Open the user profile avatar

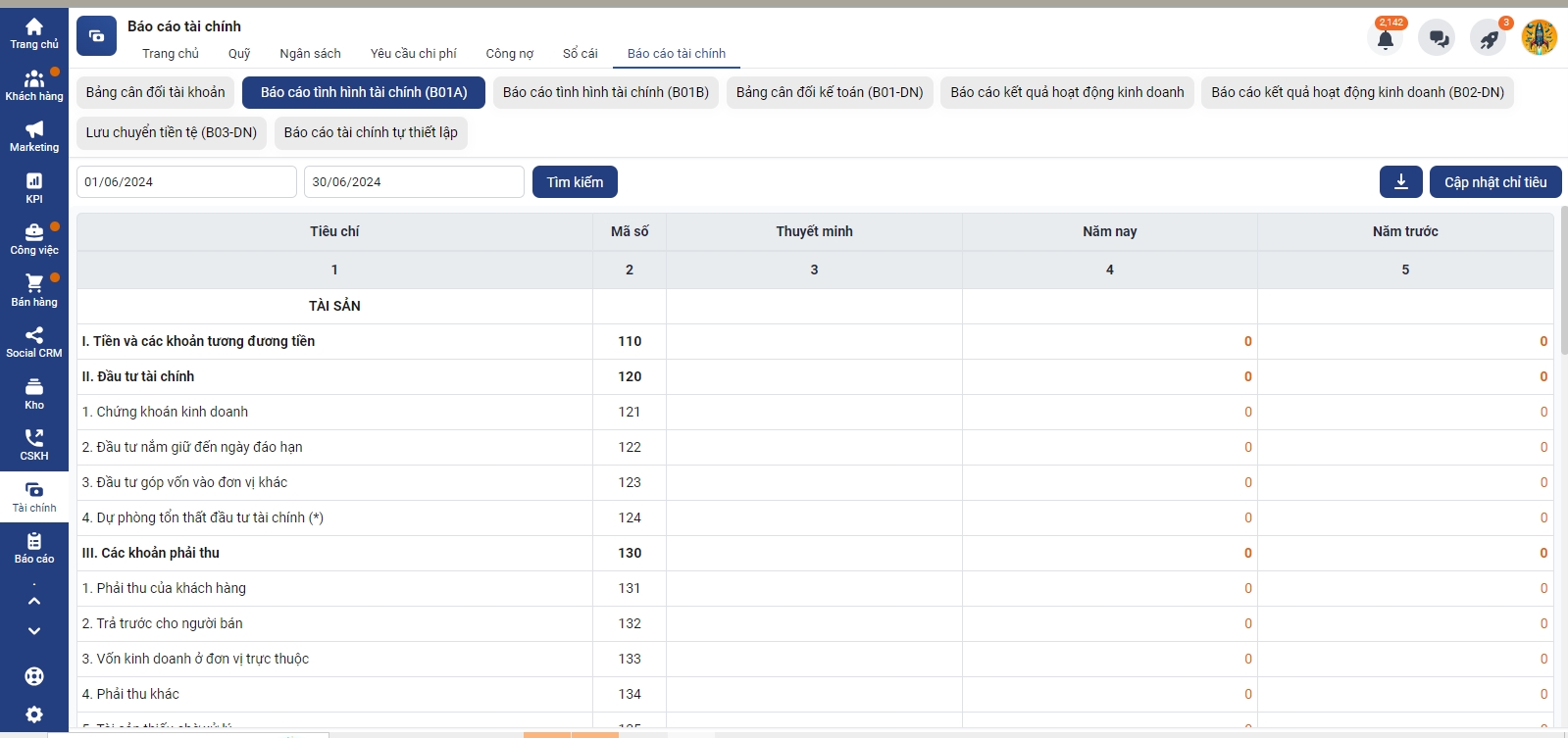[1539, 38]
